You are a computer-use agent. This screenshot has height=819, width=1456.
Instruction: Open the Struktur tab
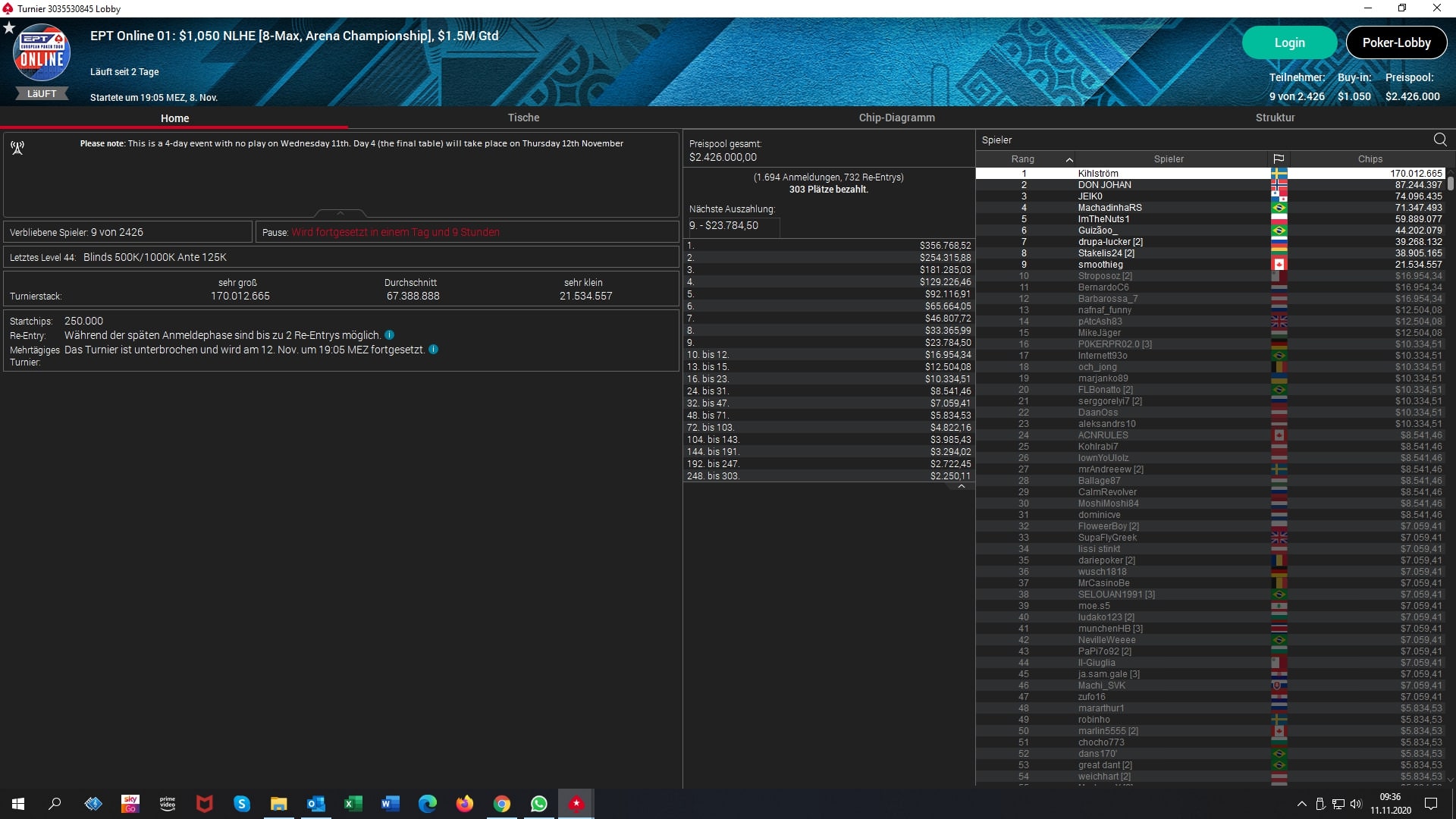click(1275, 118)
